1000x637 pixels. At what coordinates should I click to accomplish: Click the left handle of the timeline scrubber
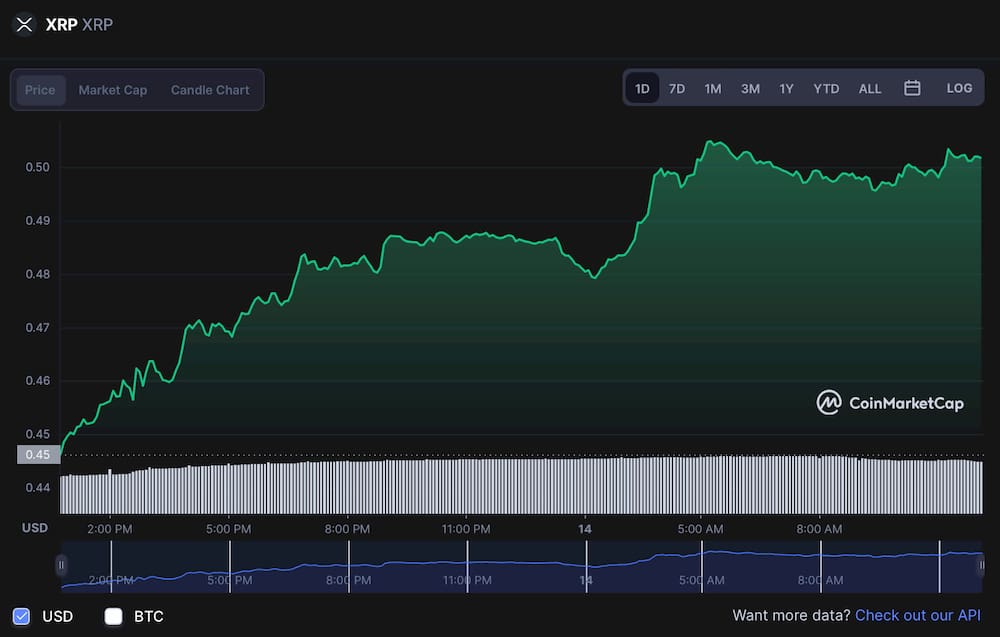click(62, 567)
